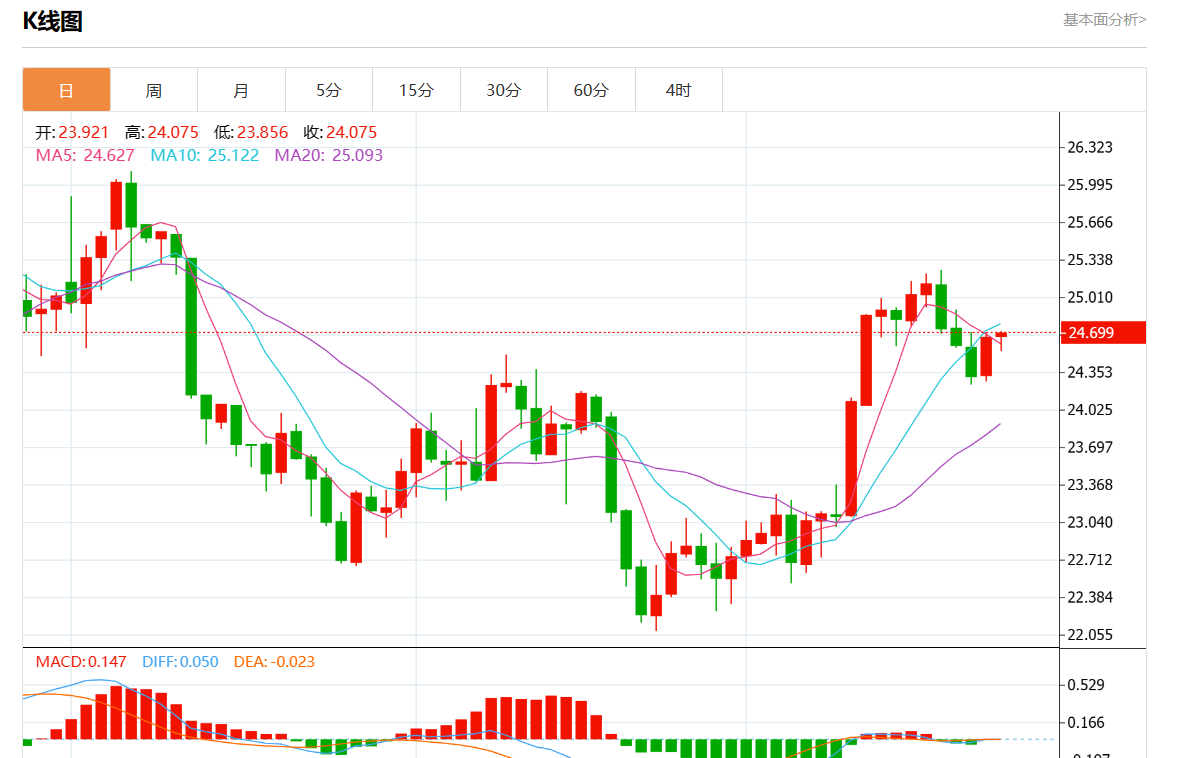Open the 60分 chart tab
Screen dimensions: 1185x758
(x=592, y=90)
